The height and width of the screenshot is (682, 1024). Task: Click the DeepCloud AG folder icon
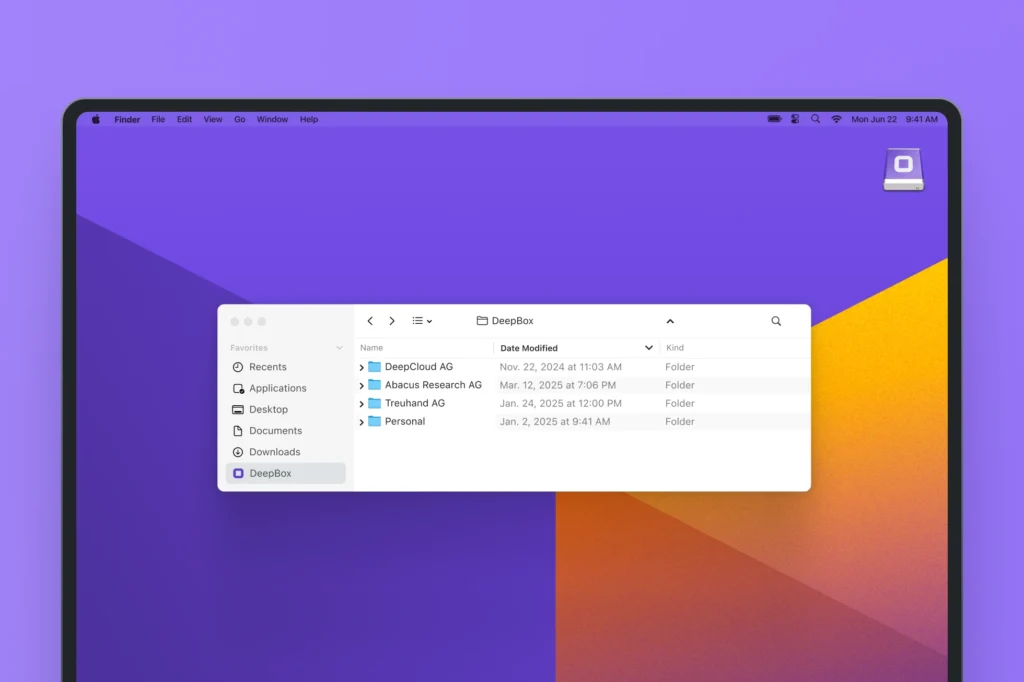click(x=374, y=366)
